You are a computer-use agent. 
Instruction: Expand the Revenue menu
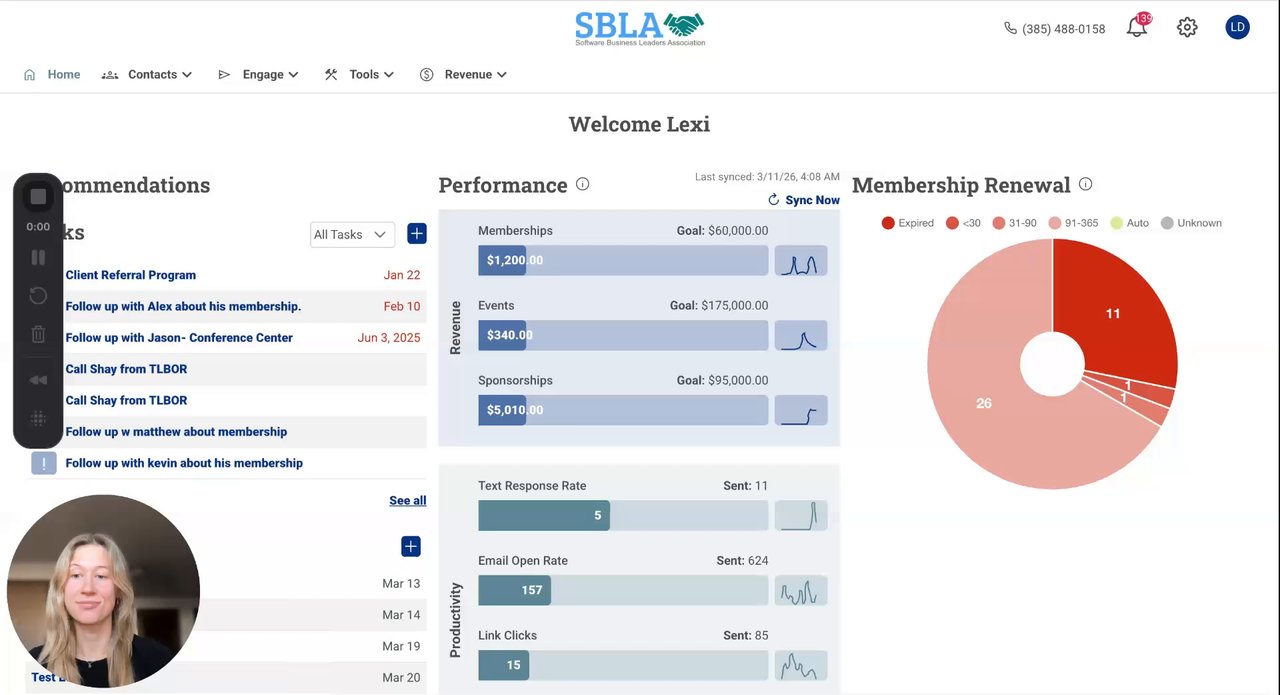pos(463,74)
